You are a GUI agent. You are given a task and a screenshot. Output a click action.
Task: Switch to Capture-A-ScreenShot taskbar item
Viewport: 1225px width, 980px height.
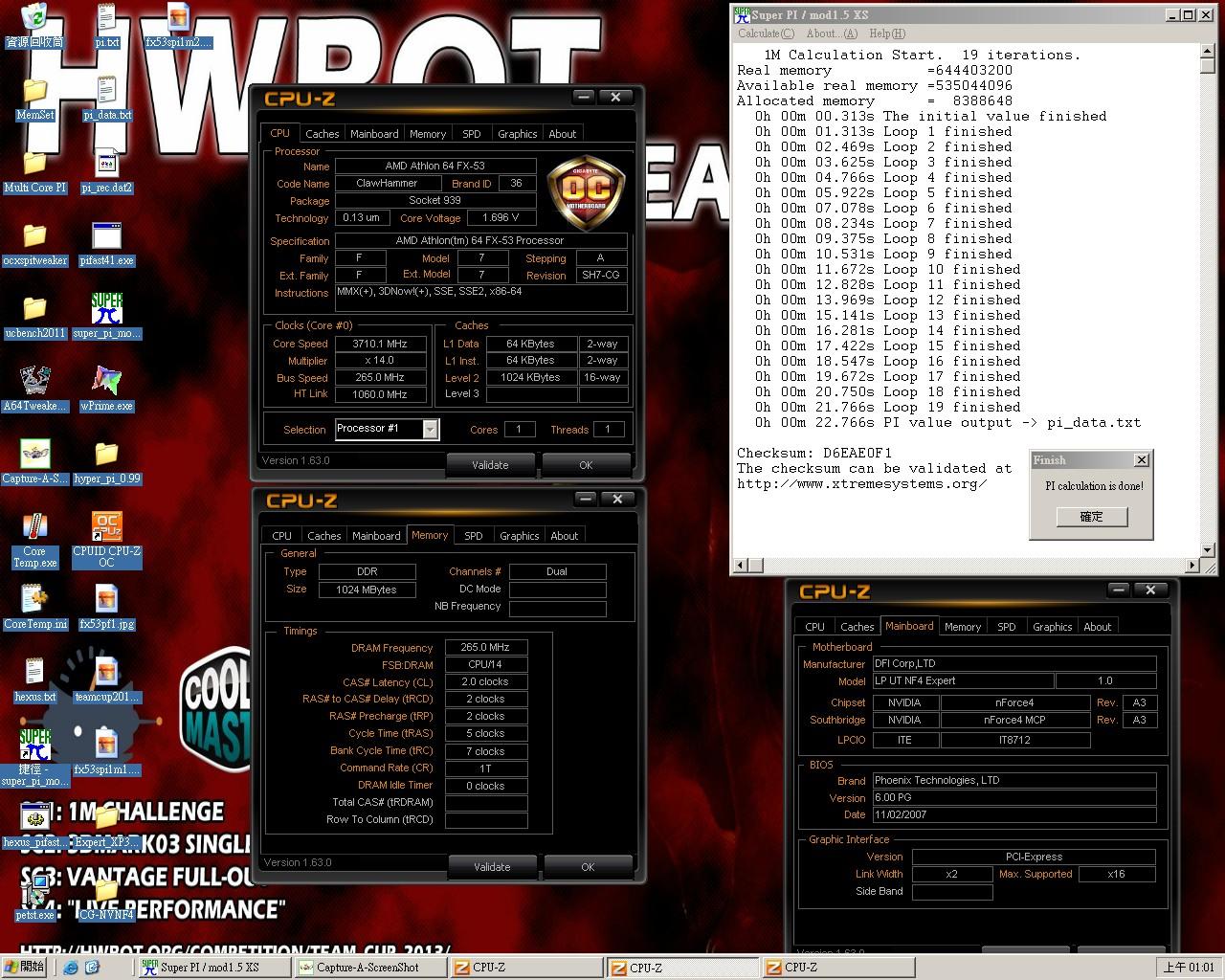[368, 968]
